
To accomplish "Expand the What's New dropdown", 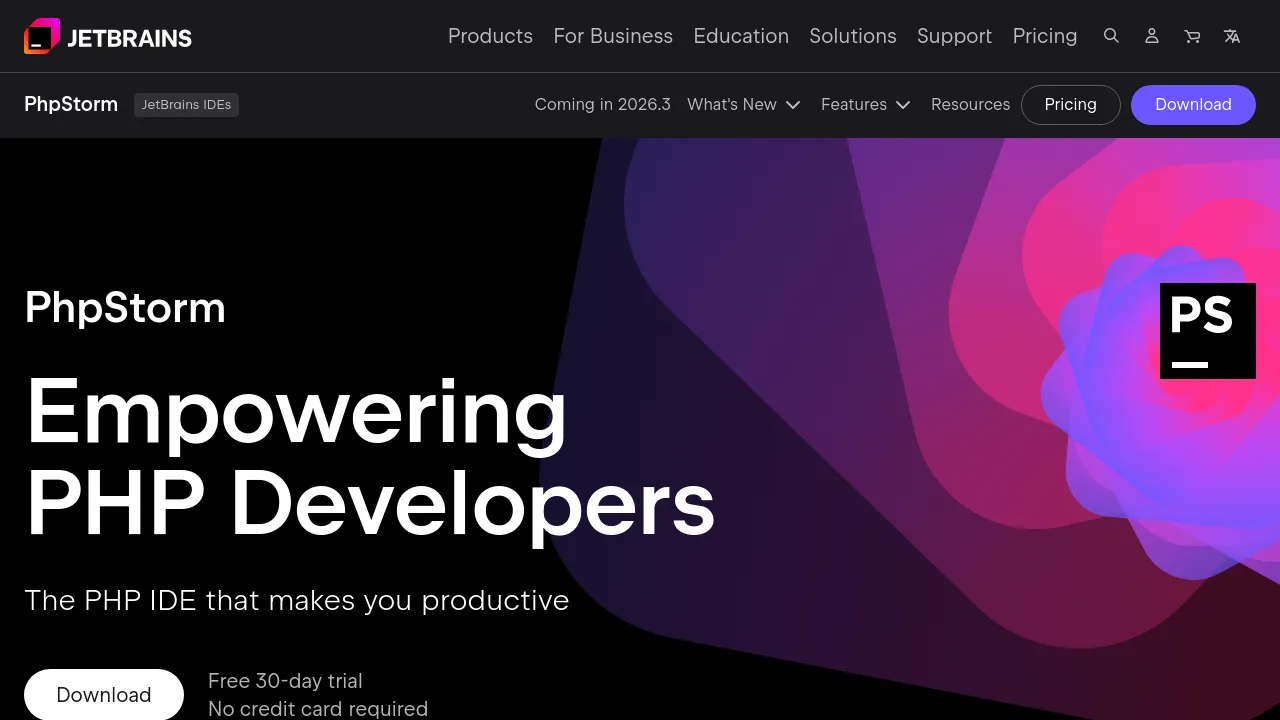I will [x=744, y=104].
